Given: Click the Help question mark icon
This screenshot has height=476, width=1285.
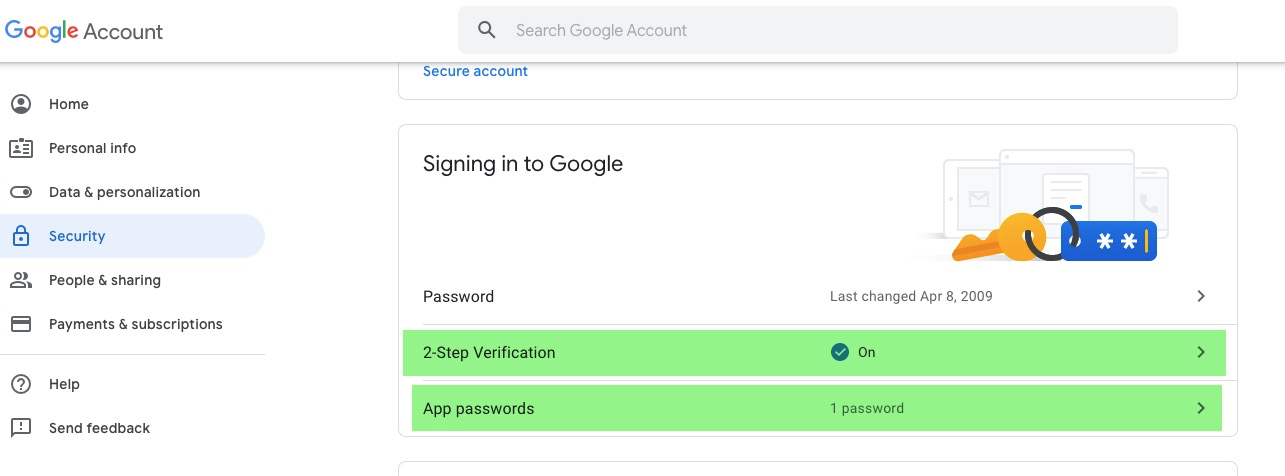Looking at the screenshot, I should click(x=20, y=384).
